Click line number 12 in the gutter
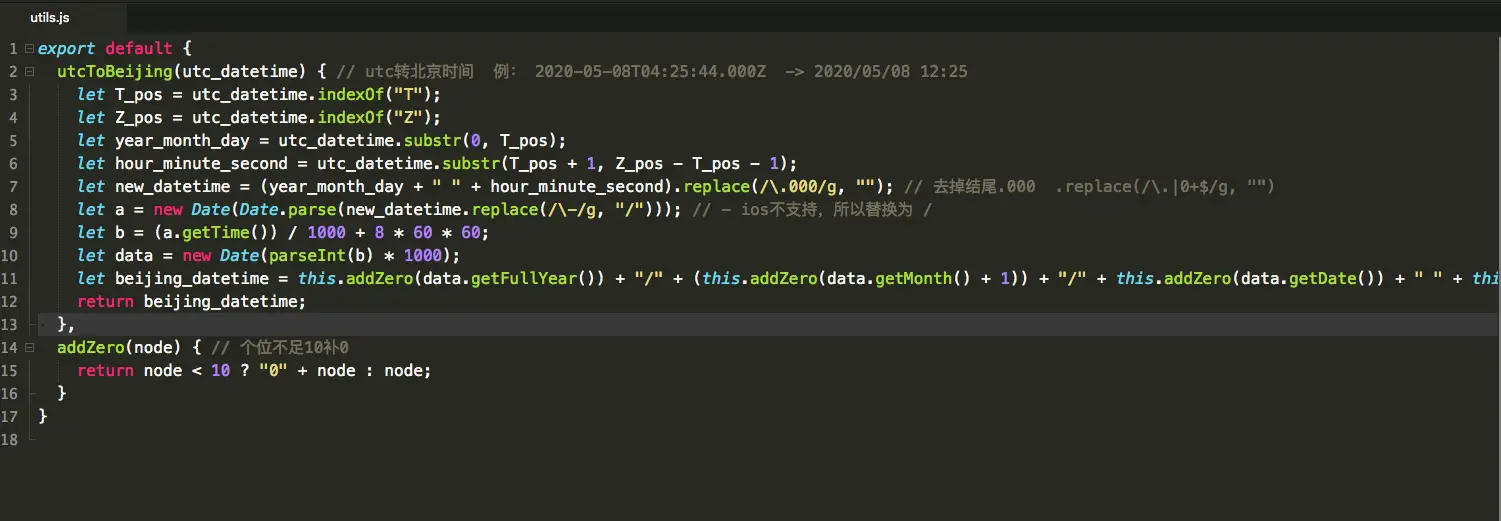 click(x=9, y=301)
